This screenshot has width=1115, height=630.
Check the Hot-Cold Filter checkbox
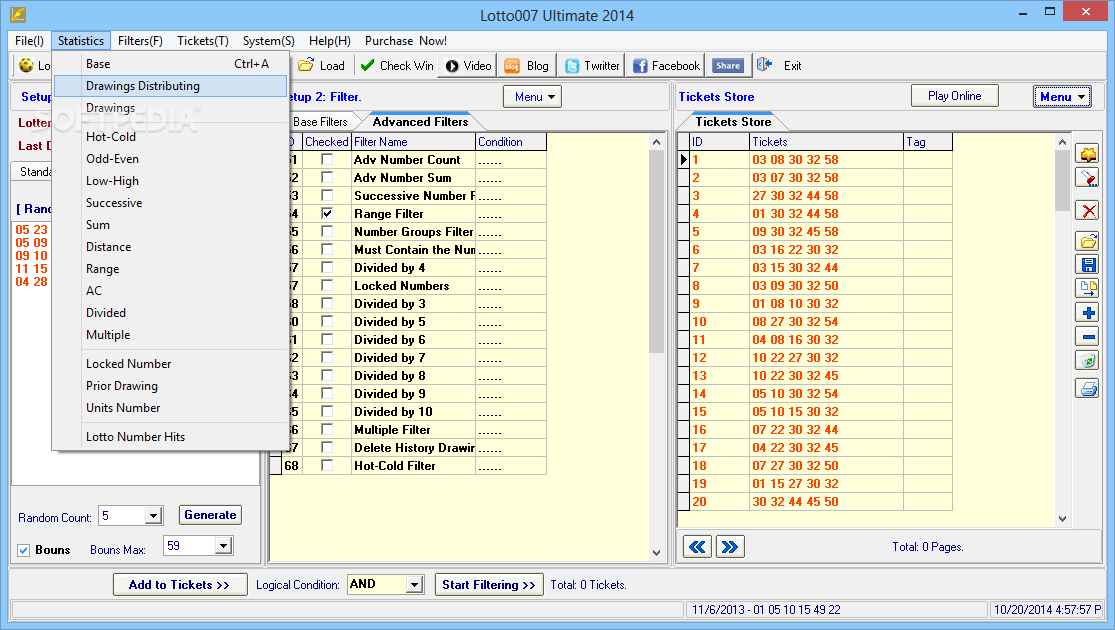327,465
